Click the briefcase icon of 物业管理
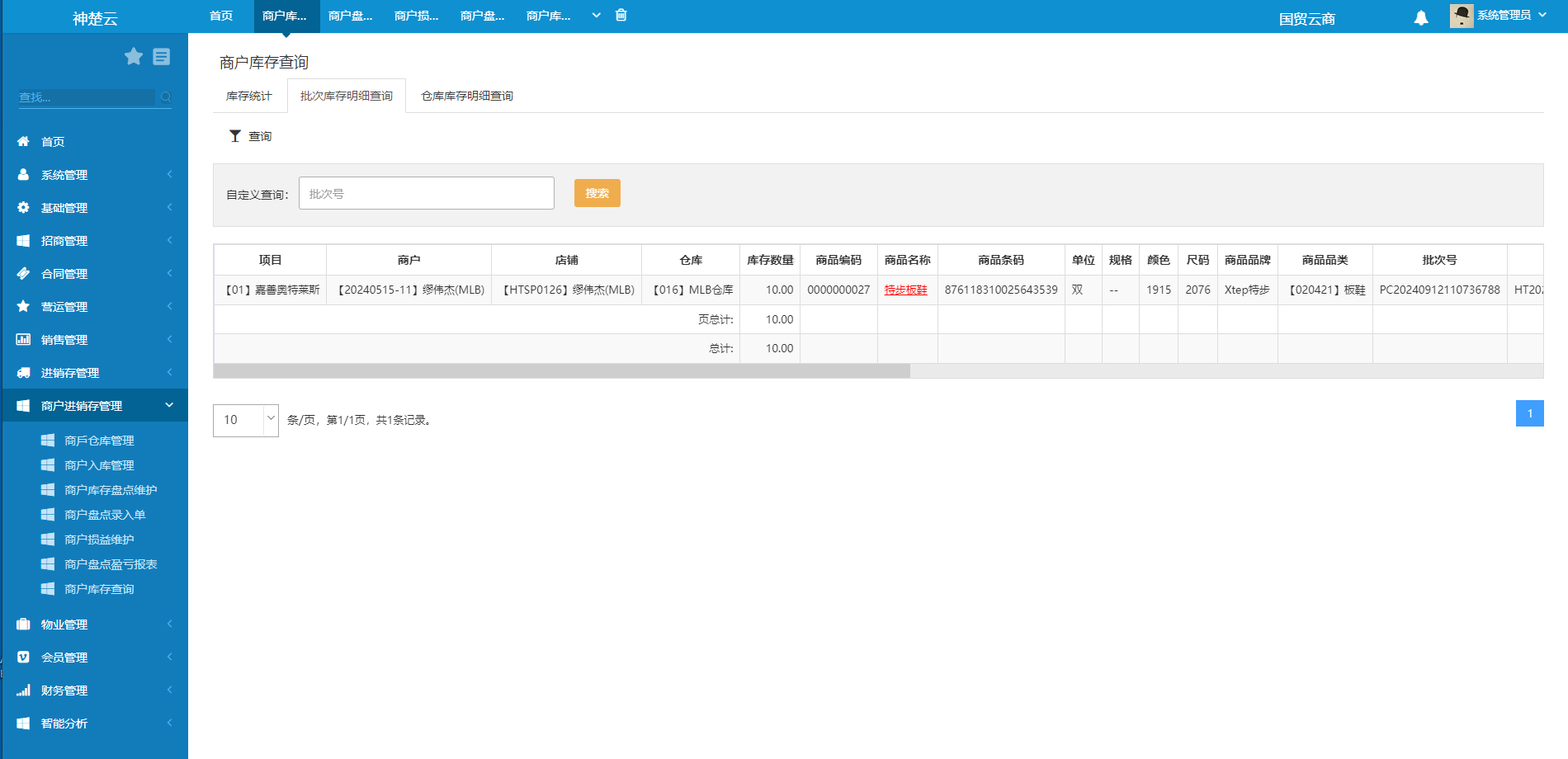 (x=23, y=625)
